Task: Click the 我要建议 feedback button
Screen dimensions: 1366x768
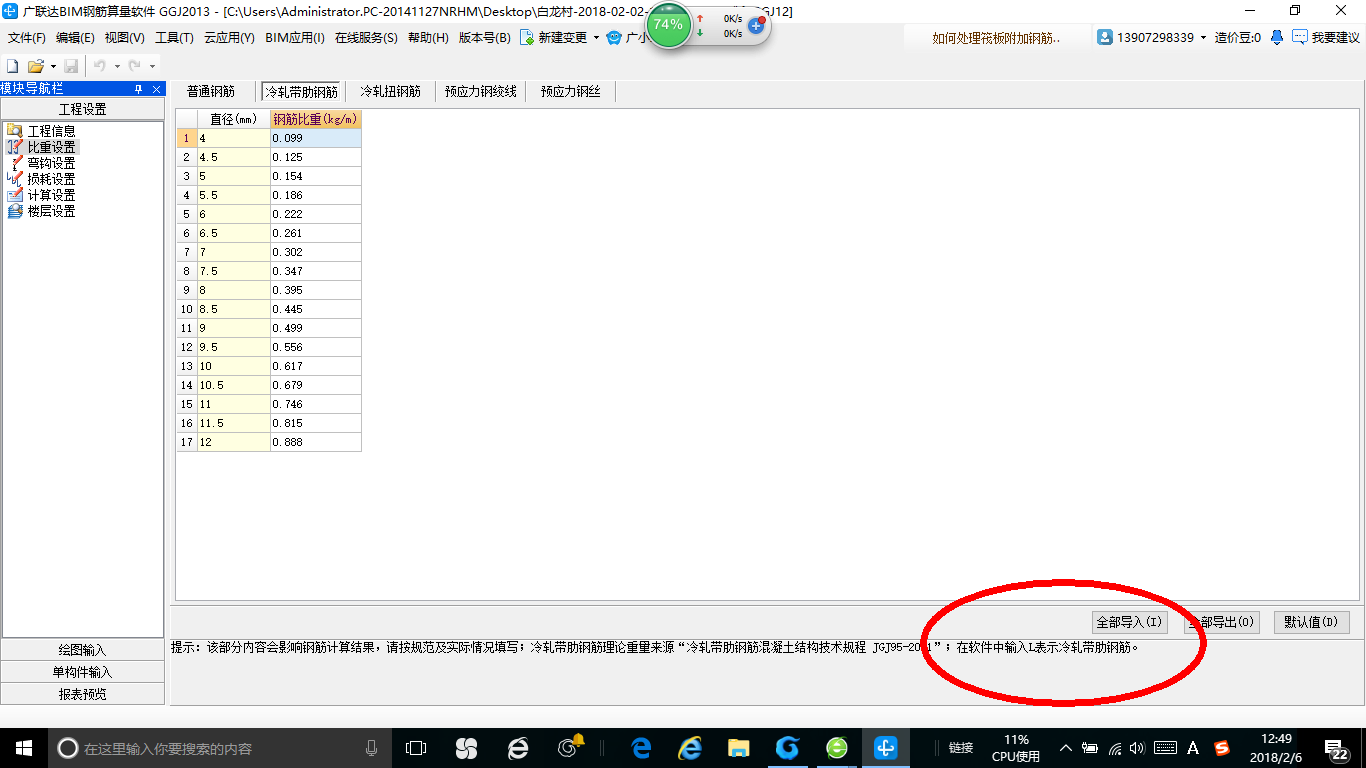Action: (1326, 37)
